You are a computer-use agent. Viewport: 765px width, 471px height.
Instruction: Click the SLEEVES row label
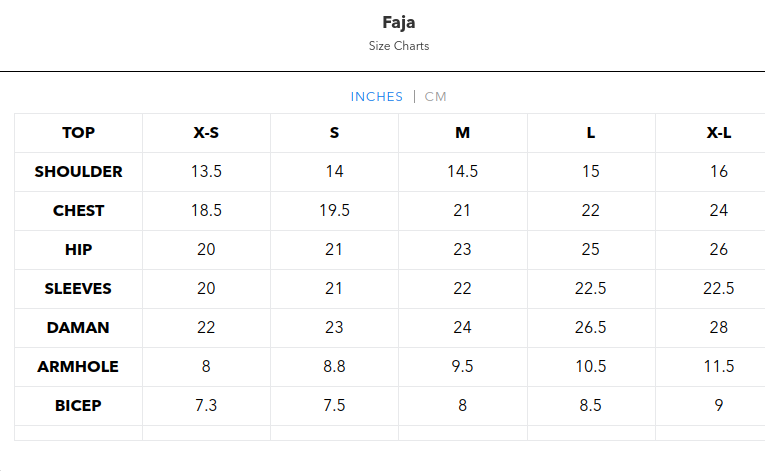[79, 289]
